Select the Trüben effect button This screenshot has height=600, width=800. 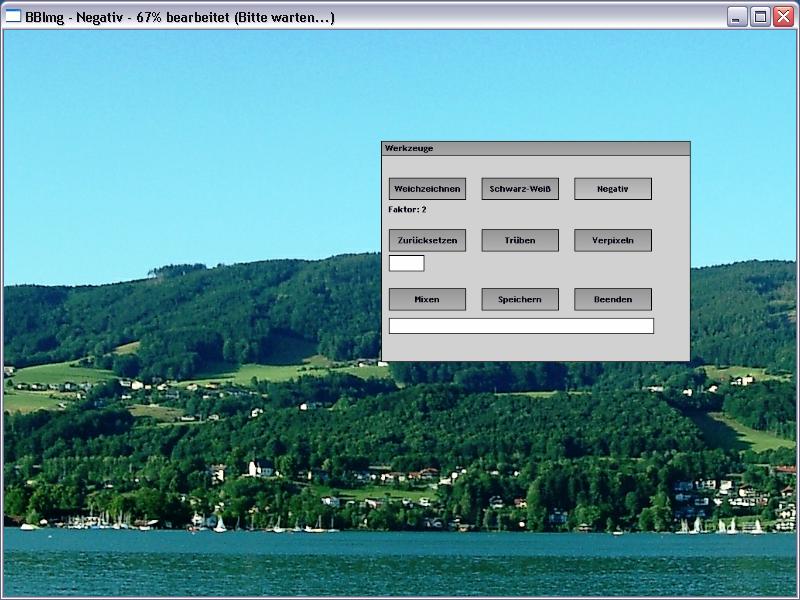click(x=520, y=241)
